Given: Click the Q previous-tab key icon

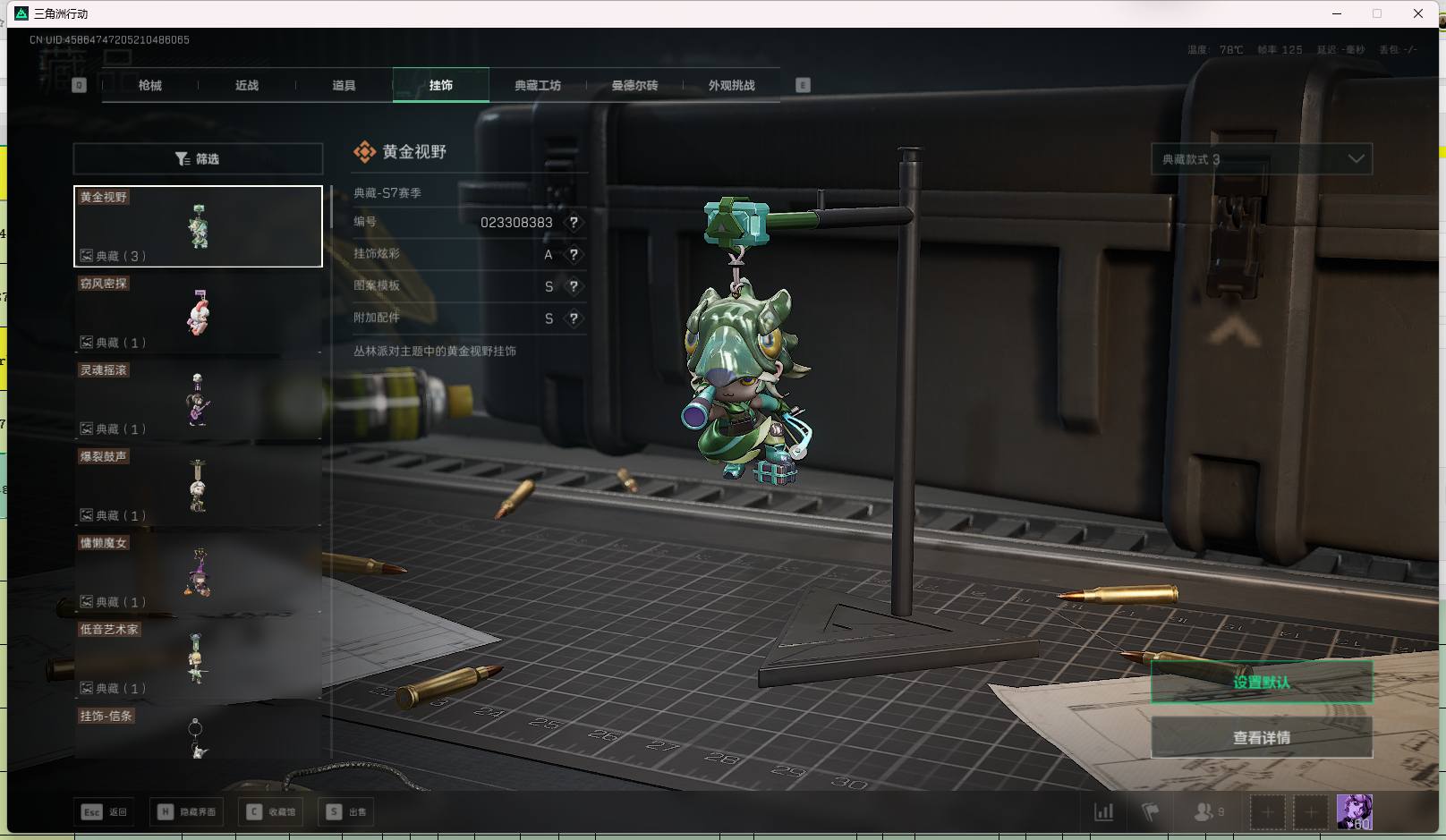Looking at the screenshot, I should tap(79, 85).
